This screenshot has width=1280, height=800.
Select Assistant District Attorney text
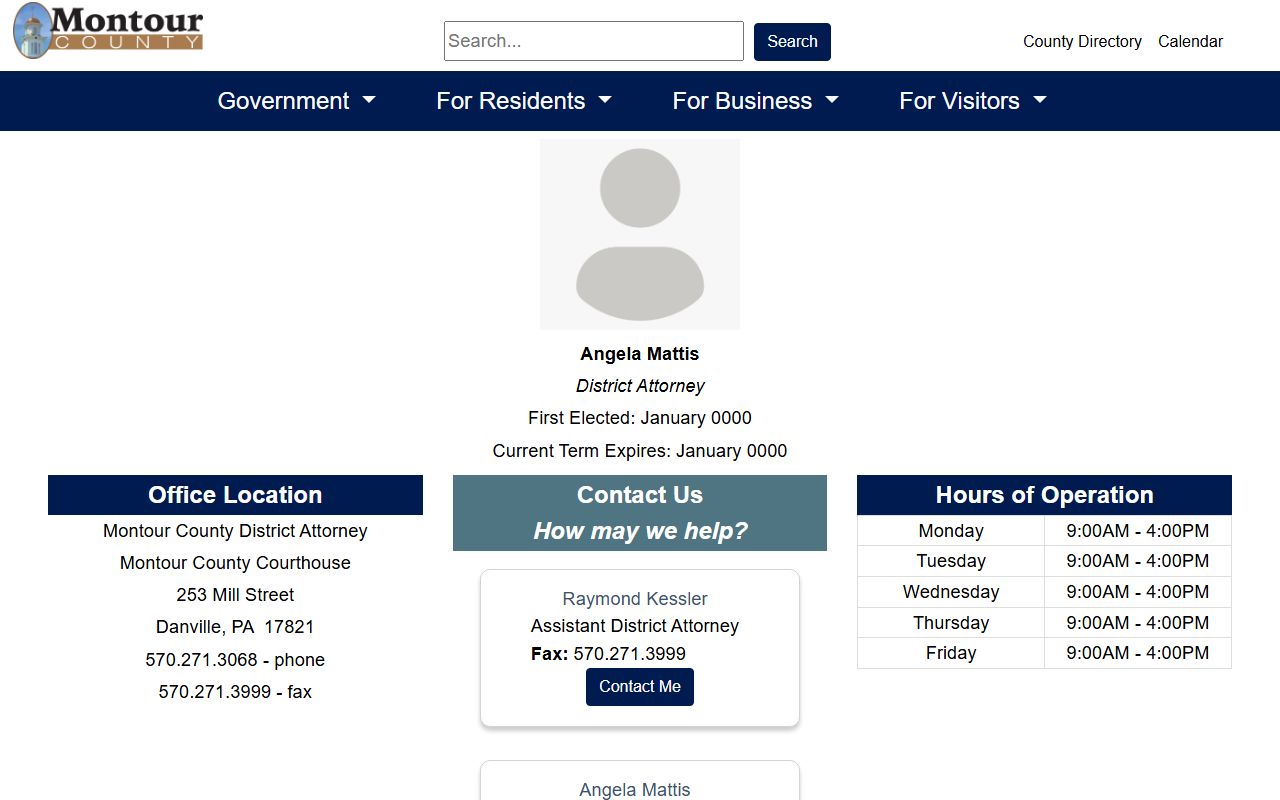click(635, 626)
